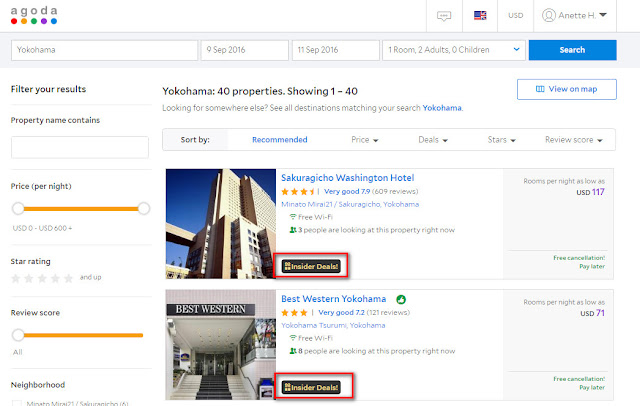Click the USD 71 room price

[592, 313]
